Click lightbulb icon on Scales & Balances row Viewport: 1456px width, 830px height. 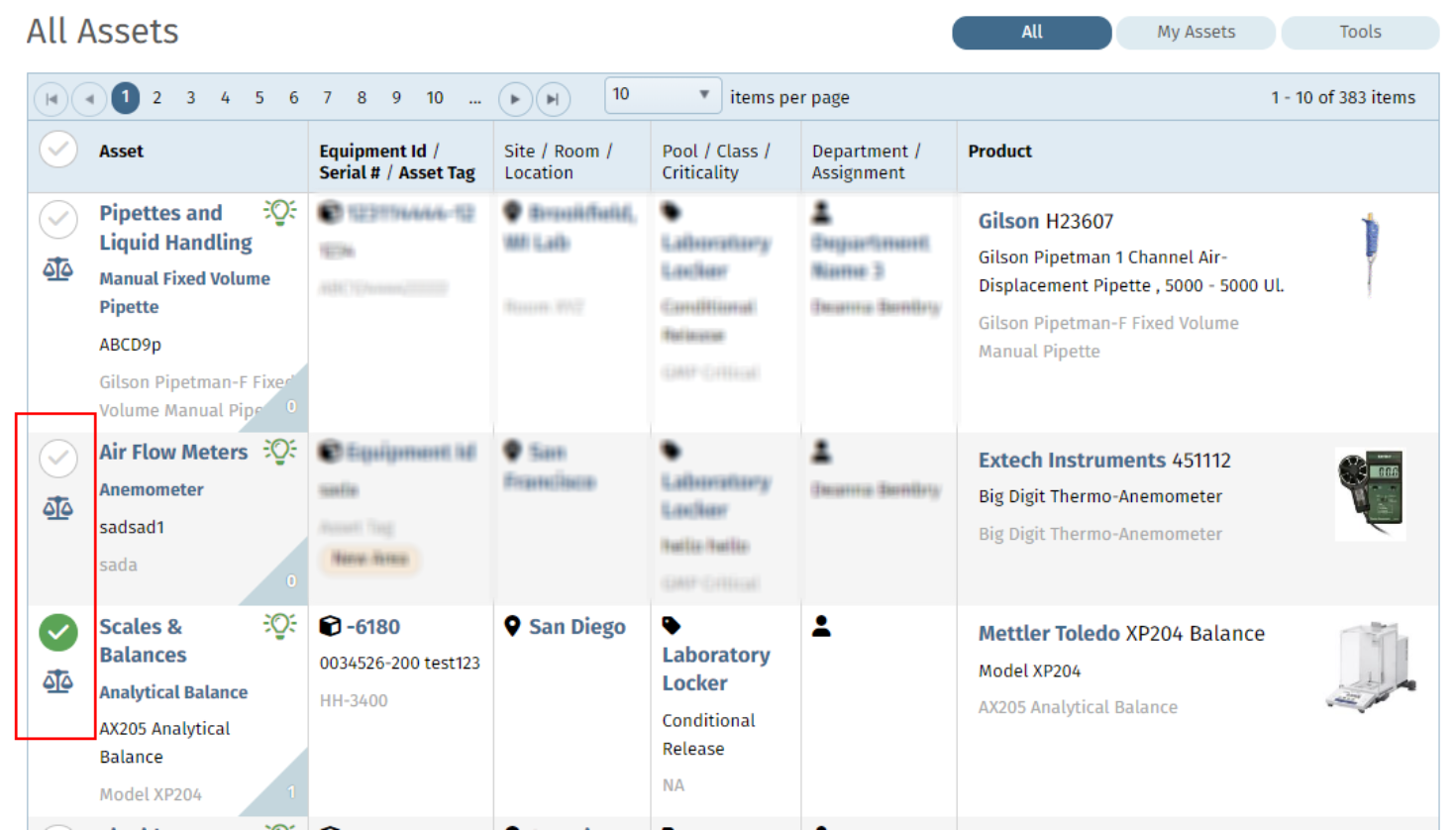point(280,626)
